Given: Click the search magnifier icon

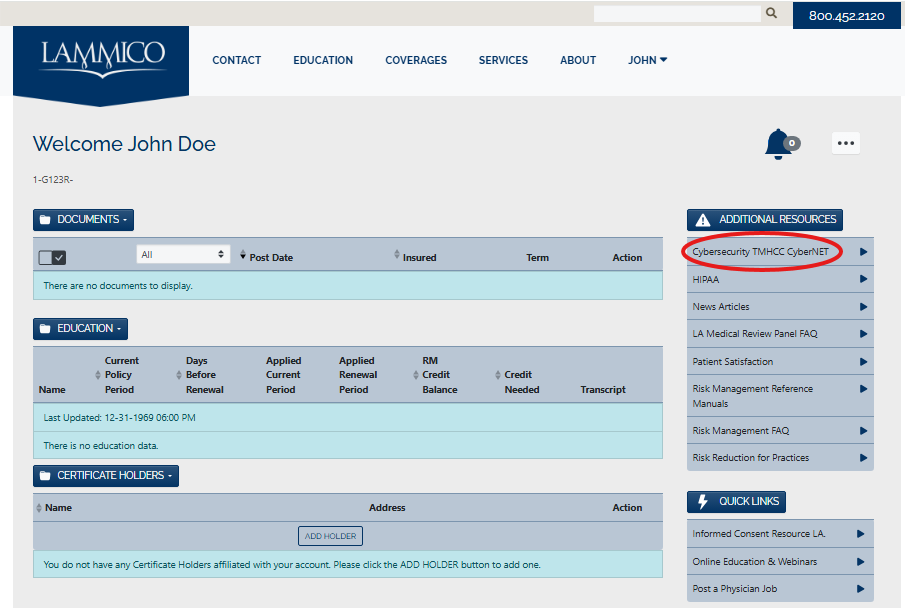Looking at the screenshot, I should click(x=771, y=14).
